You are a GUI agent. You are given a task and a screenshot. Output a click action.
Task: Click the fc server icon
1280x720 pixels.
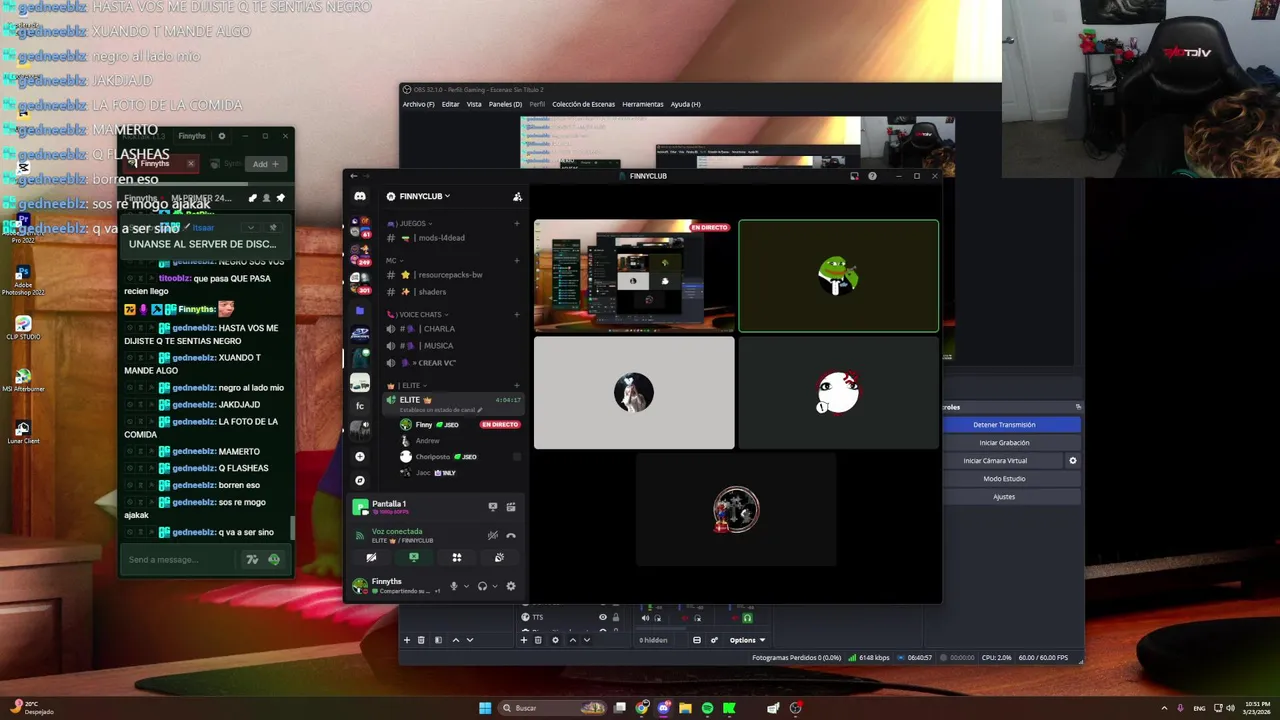click(360, 406)
